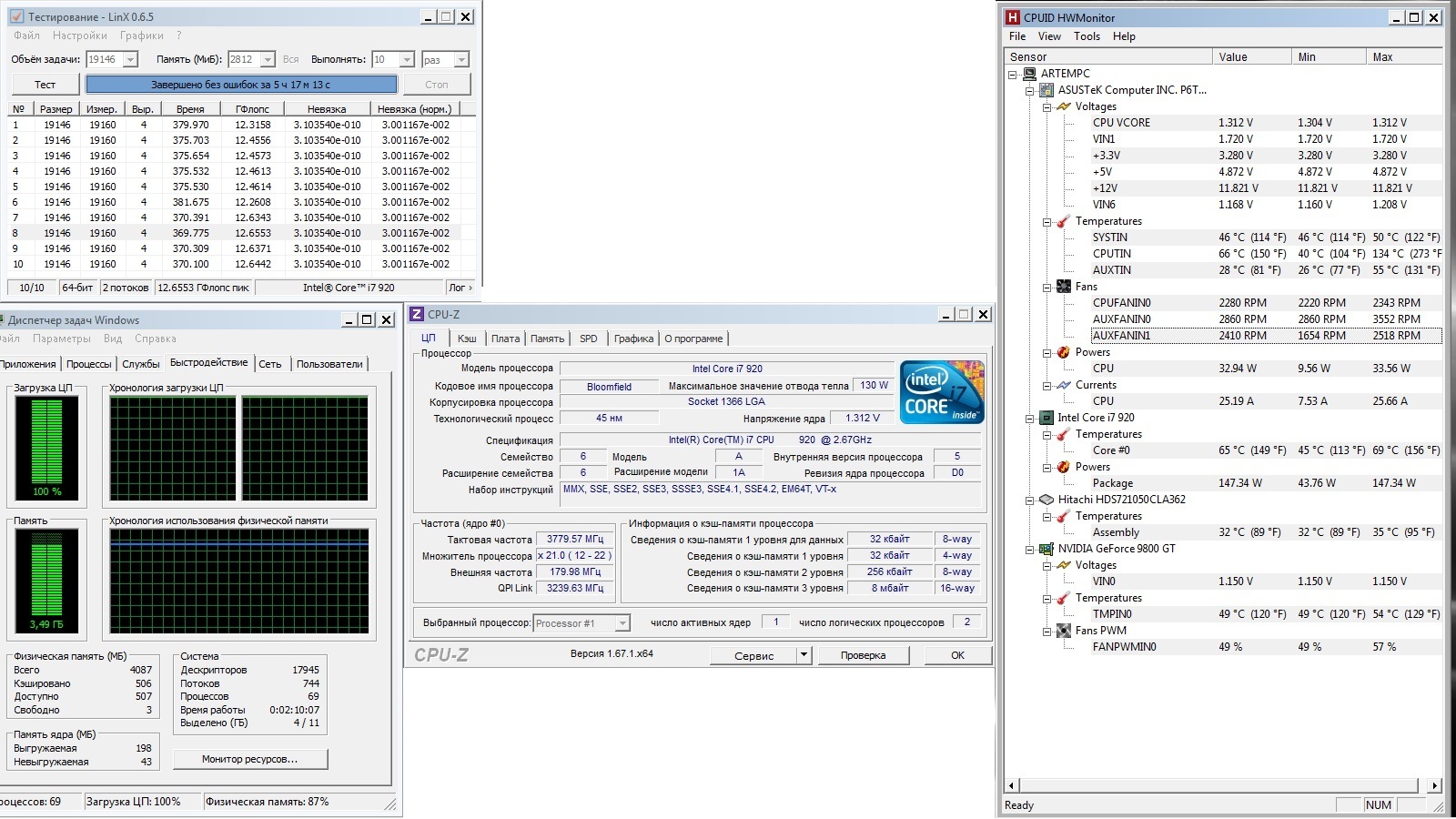
Task: Collapse the Fans node under ASUSTeK
Action: (1046, 288)
